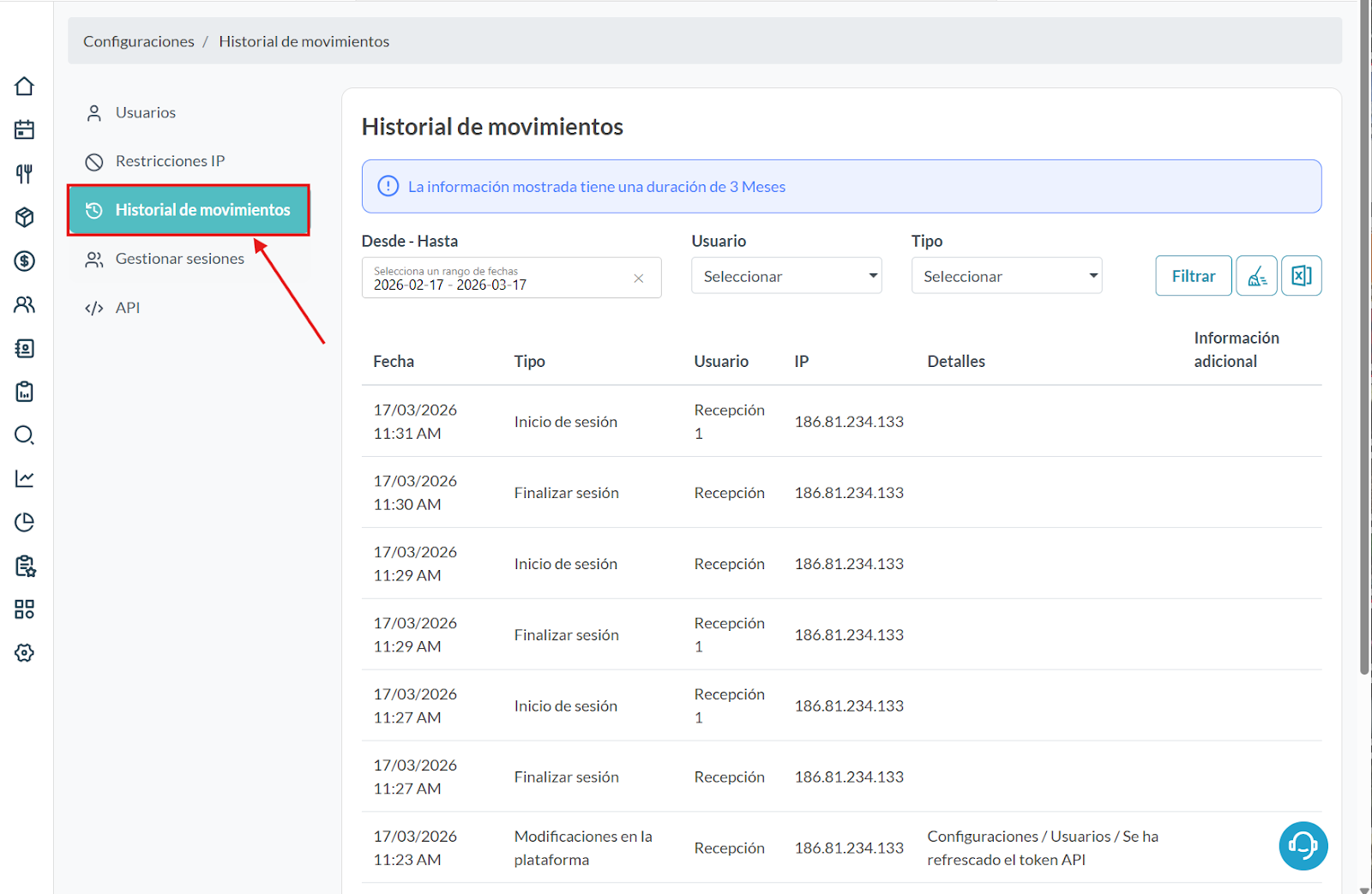
Task: Click the home icon in left sidebar
Action: [x=24, y=87]
